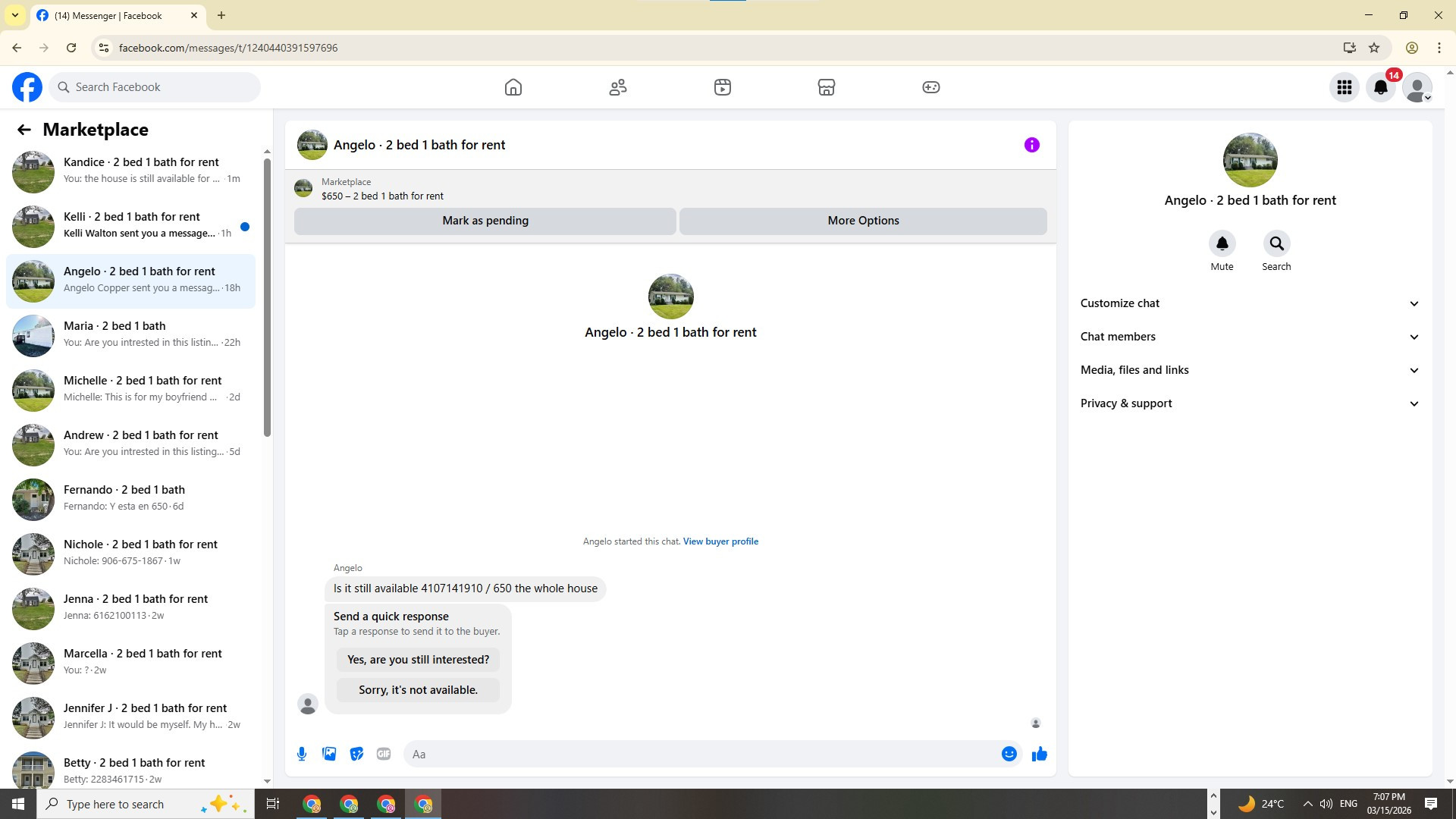Click the taskbar clock showing 7:07 PM
Viewport: 1456px width, 819px height.
click(1389, 804)
